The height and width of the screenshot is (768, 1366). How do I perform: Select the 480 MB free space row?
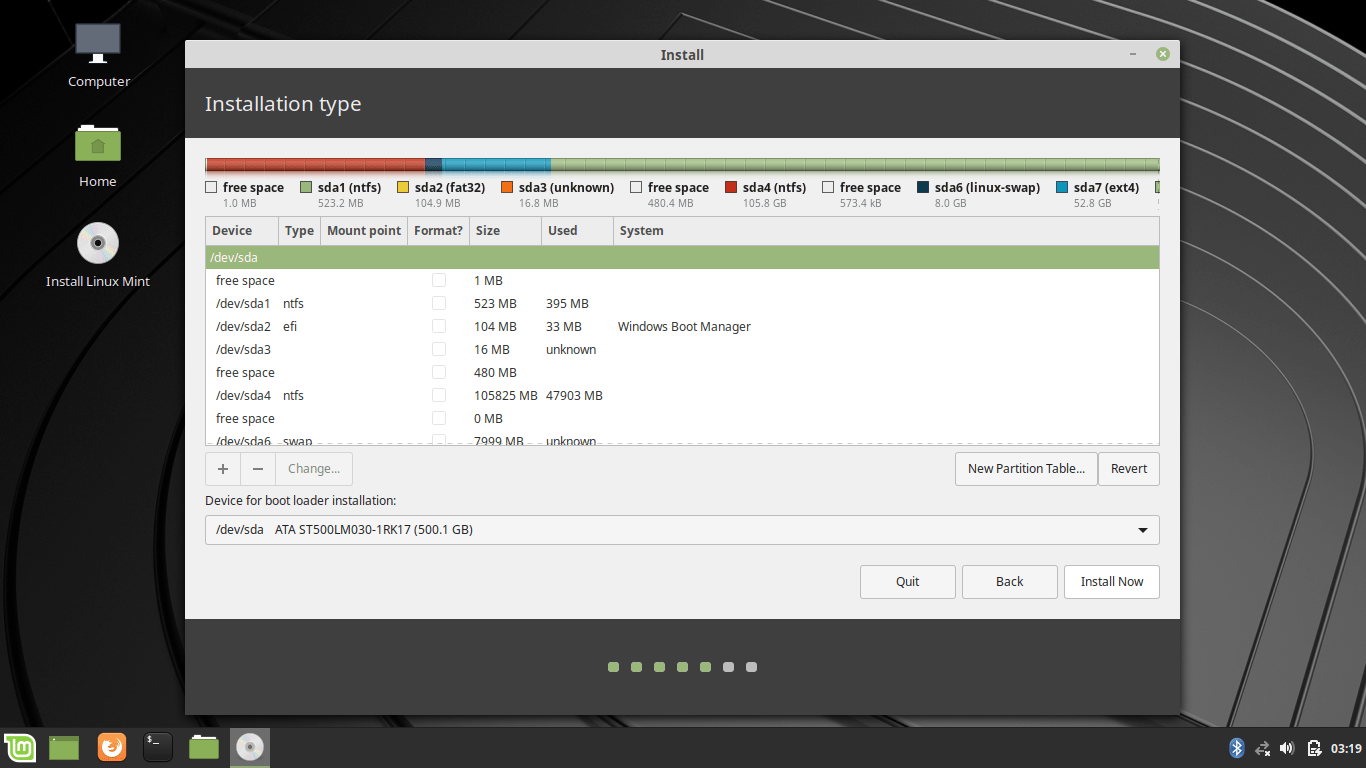coord(682,372)
